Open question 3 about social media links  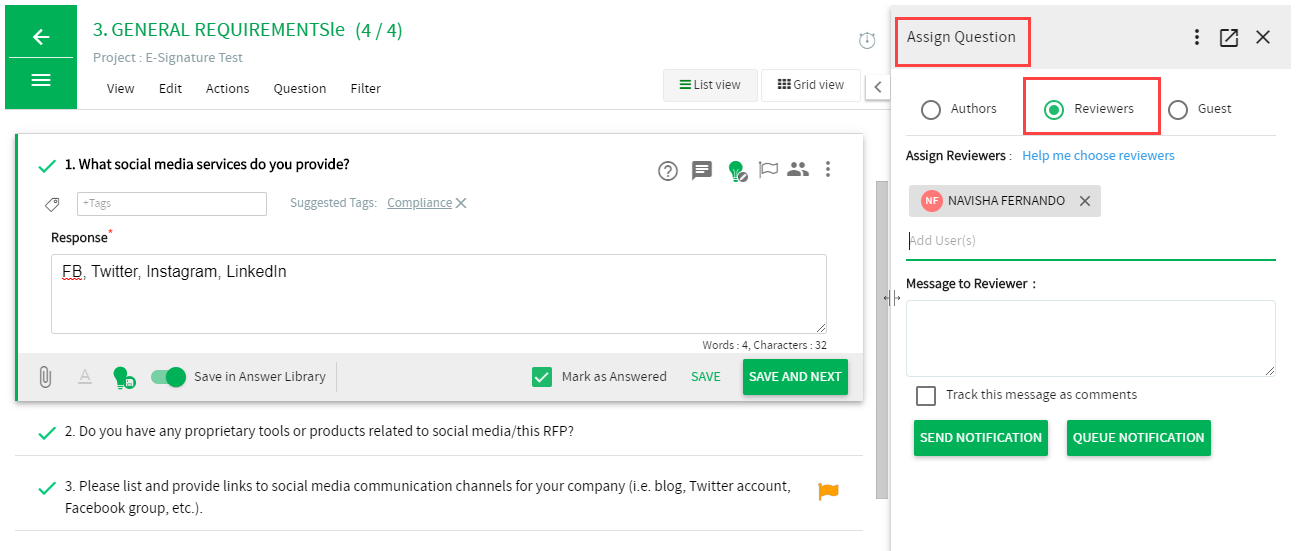click(x=428, y=497)
